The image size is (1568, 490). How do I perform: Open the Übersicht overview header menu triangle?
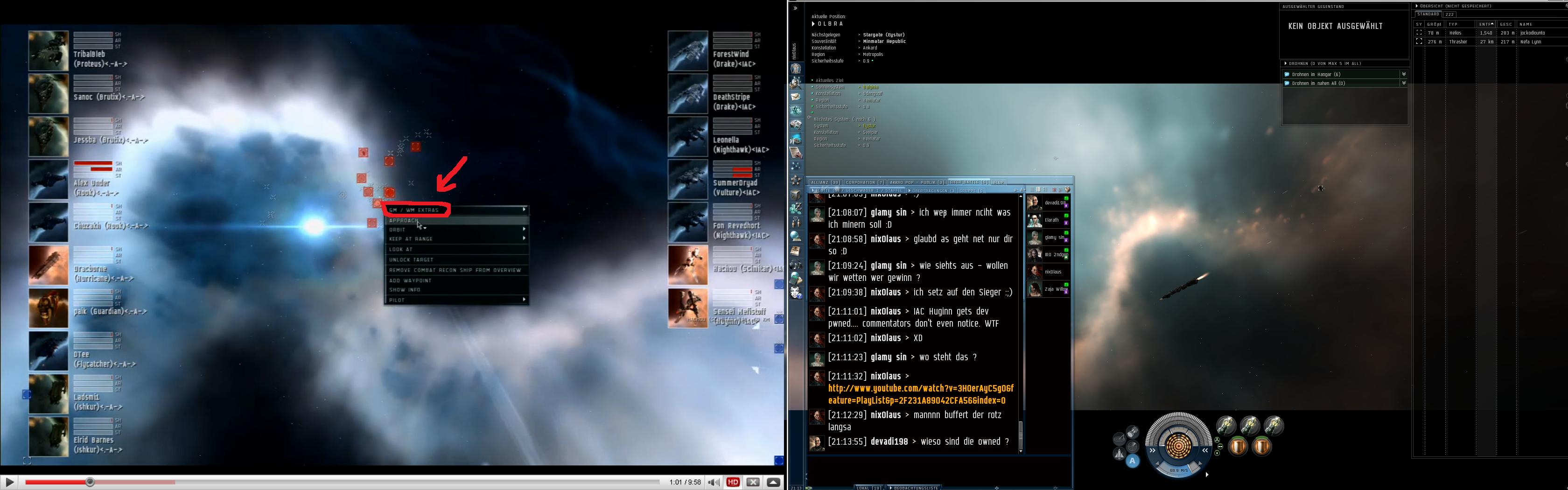click(x=1416, y=6)
